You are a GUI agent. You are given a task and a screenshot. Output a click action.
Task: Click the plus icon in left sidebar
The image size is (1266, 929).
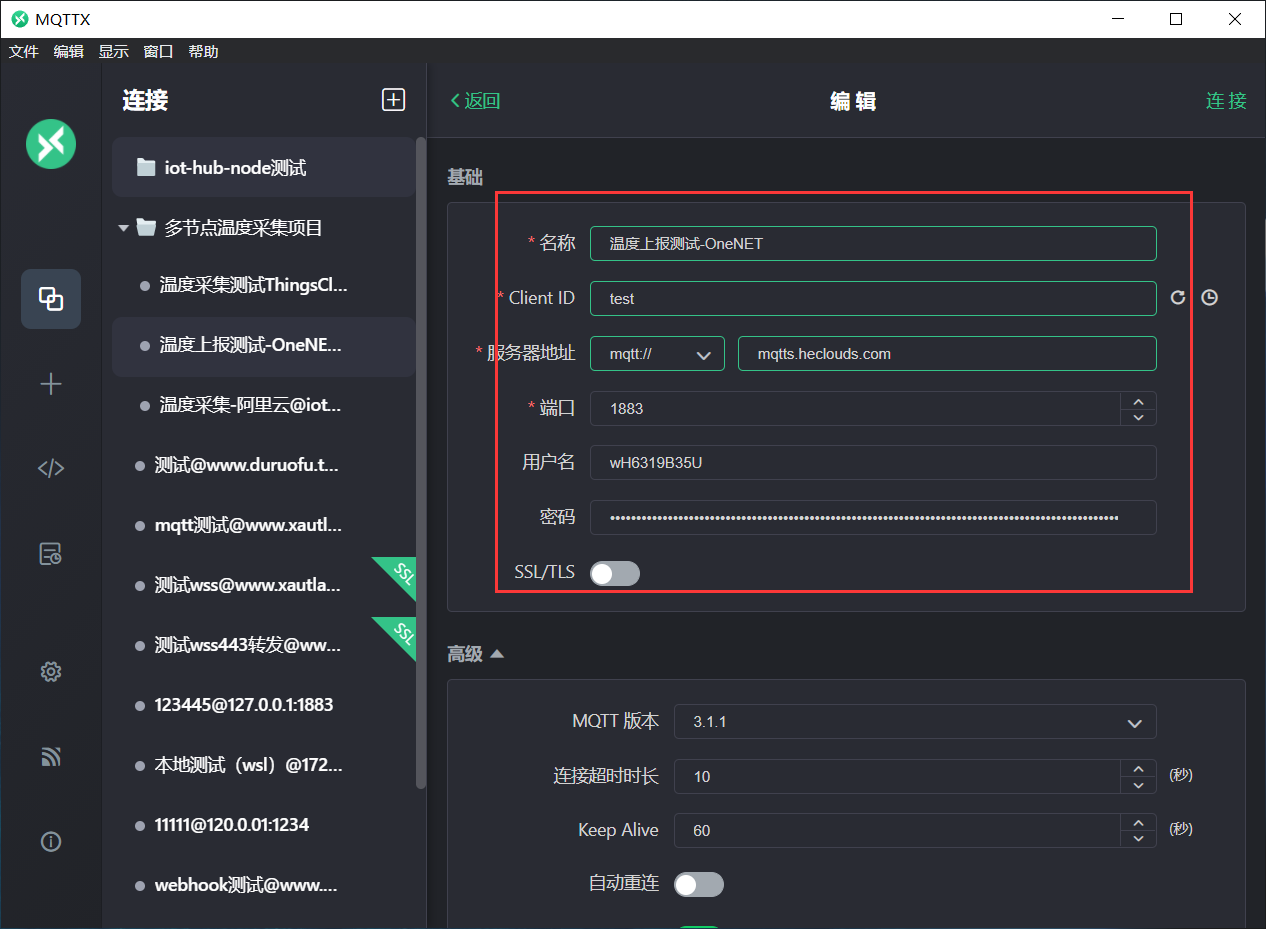pyautogui.click(x=51, y=384)
